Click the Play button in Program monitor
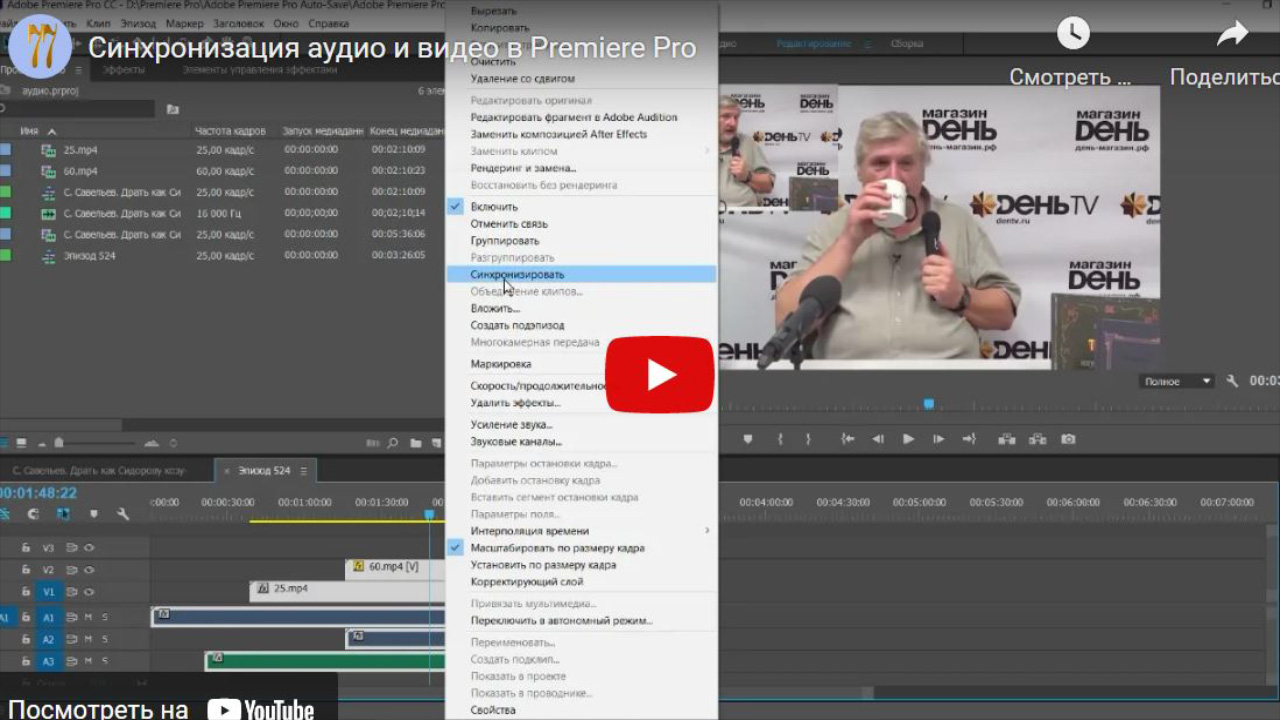The image size is (1280, 720). pyautogui.click(x=908, y=439)
